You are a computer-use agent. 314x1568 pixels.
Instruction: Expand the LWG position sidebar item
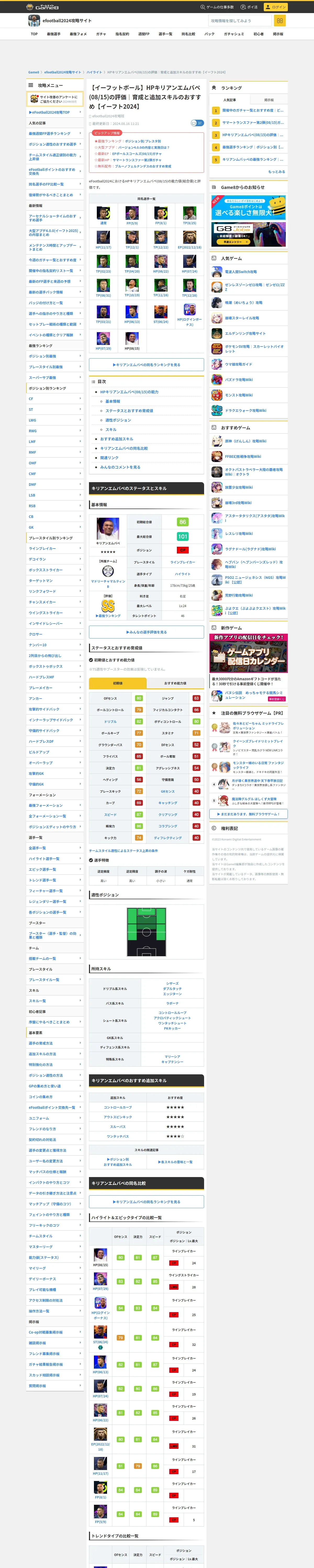55,420
